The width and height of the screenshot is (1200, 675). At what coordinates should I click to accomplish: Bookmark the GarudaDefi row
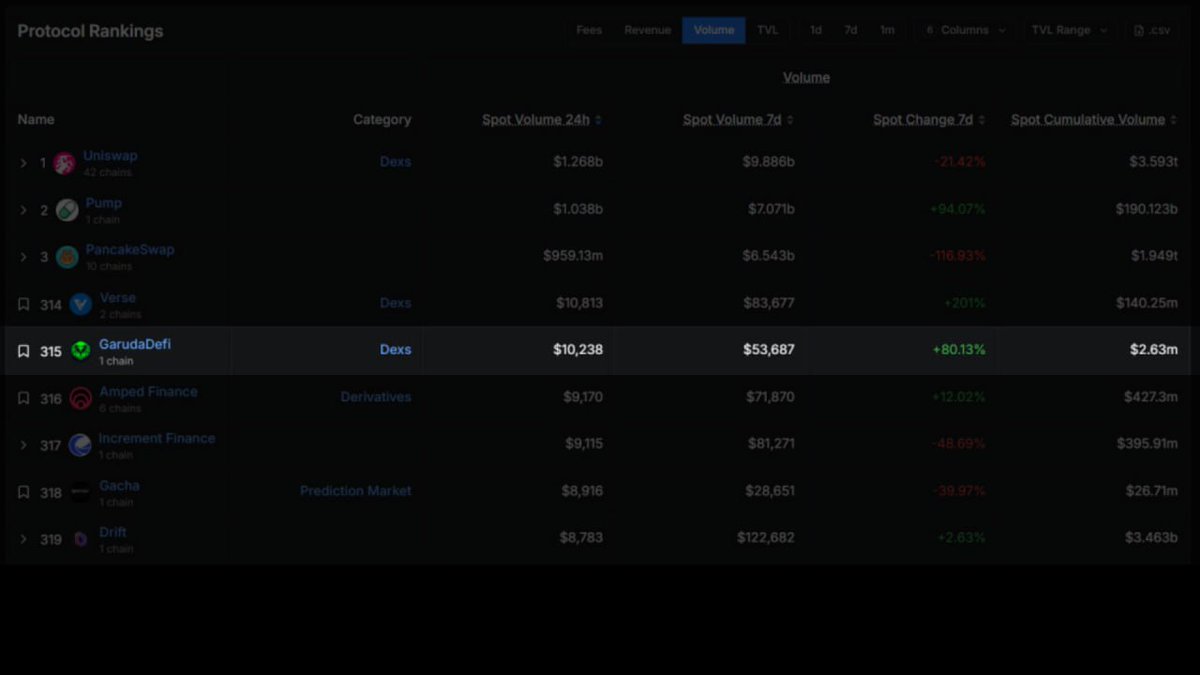24,351
